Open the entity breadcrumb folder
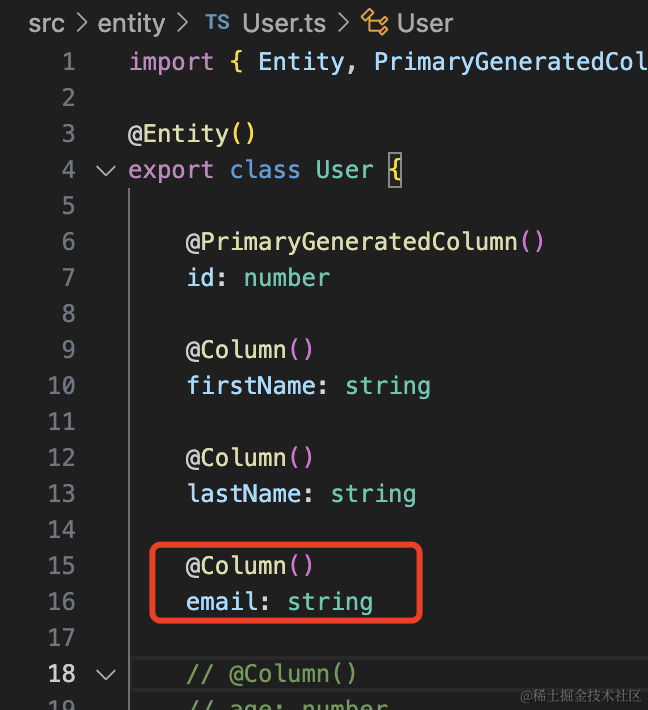648x710 pixels. (x=130, y=23)
